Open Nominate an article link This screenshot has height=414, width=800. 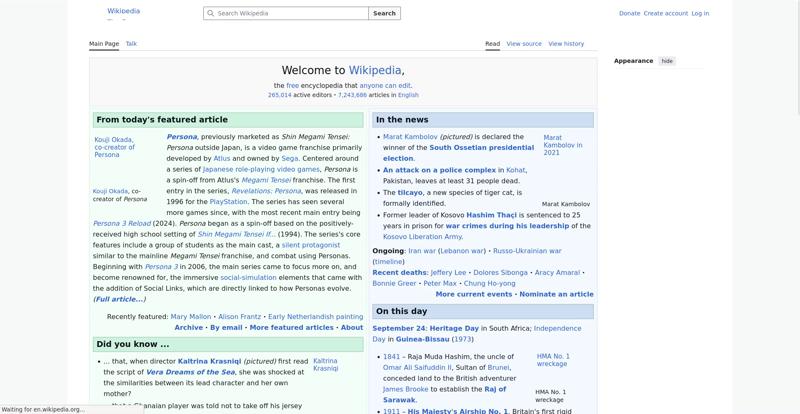[557, 295]
